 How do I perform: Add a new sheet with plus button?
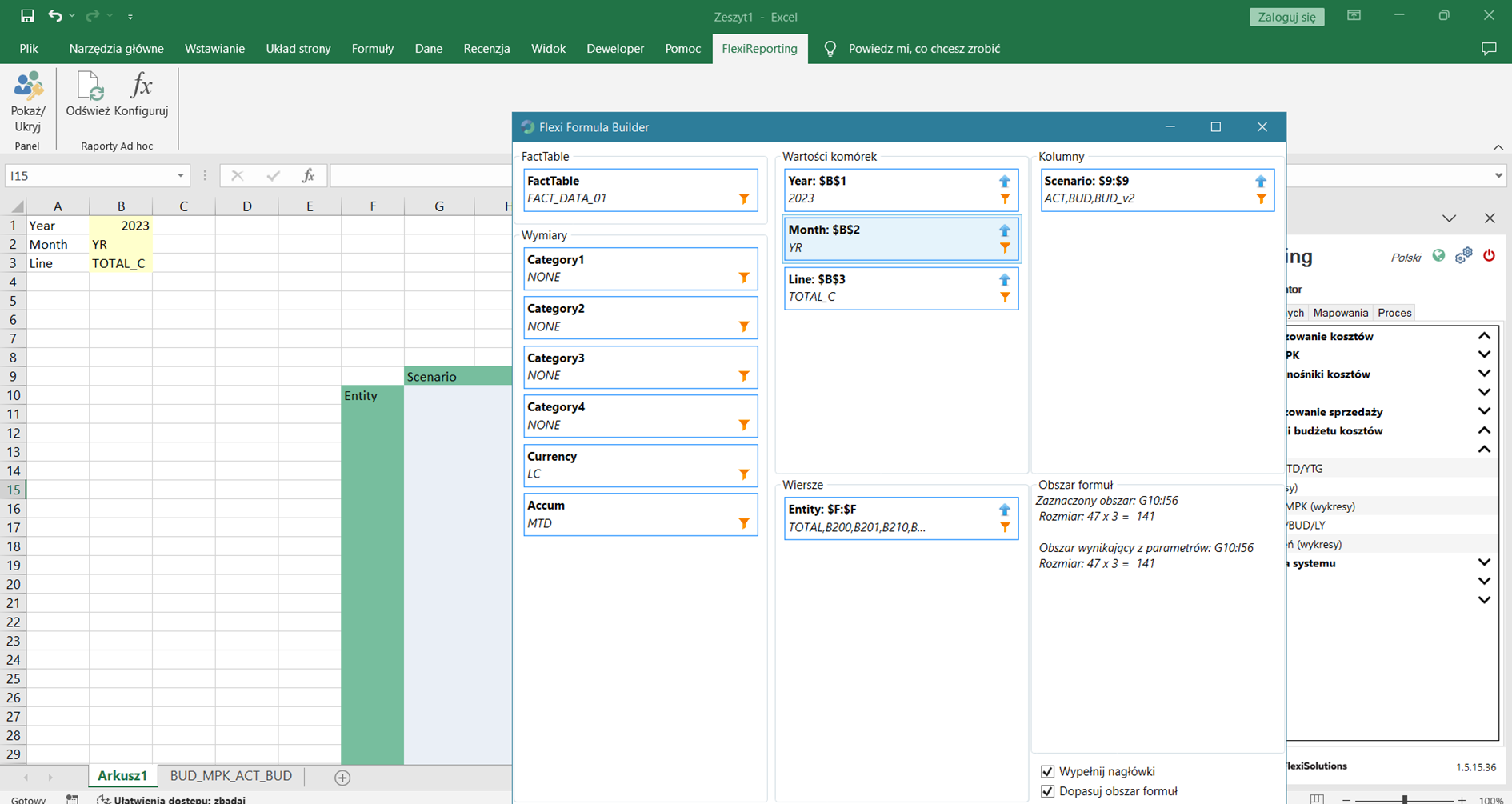pos(342,778)
